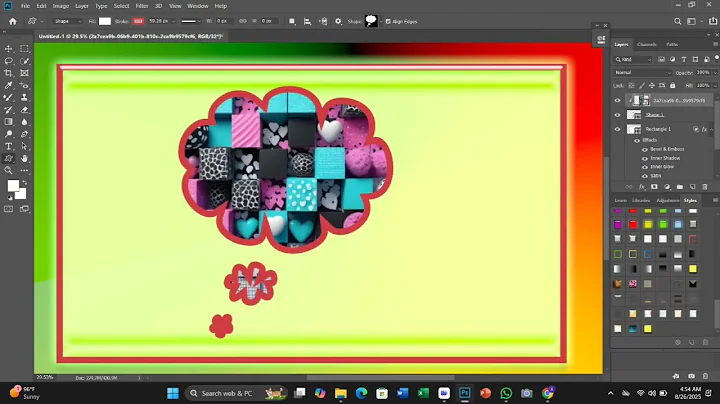Select the Zoom tool

(x=8, y=171)
